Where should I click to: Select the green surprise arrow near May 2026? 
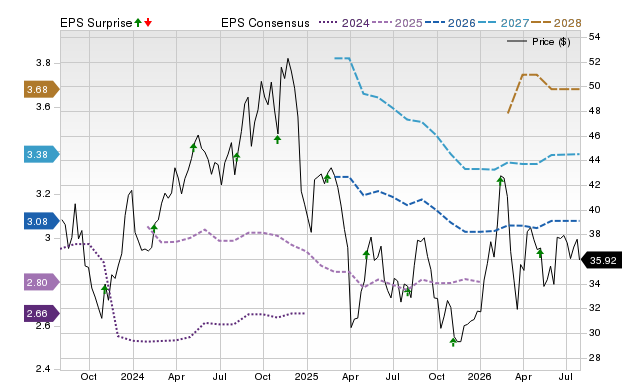[x=540, y=253]
